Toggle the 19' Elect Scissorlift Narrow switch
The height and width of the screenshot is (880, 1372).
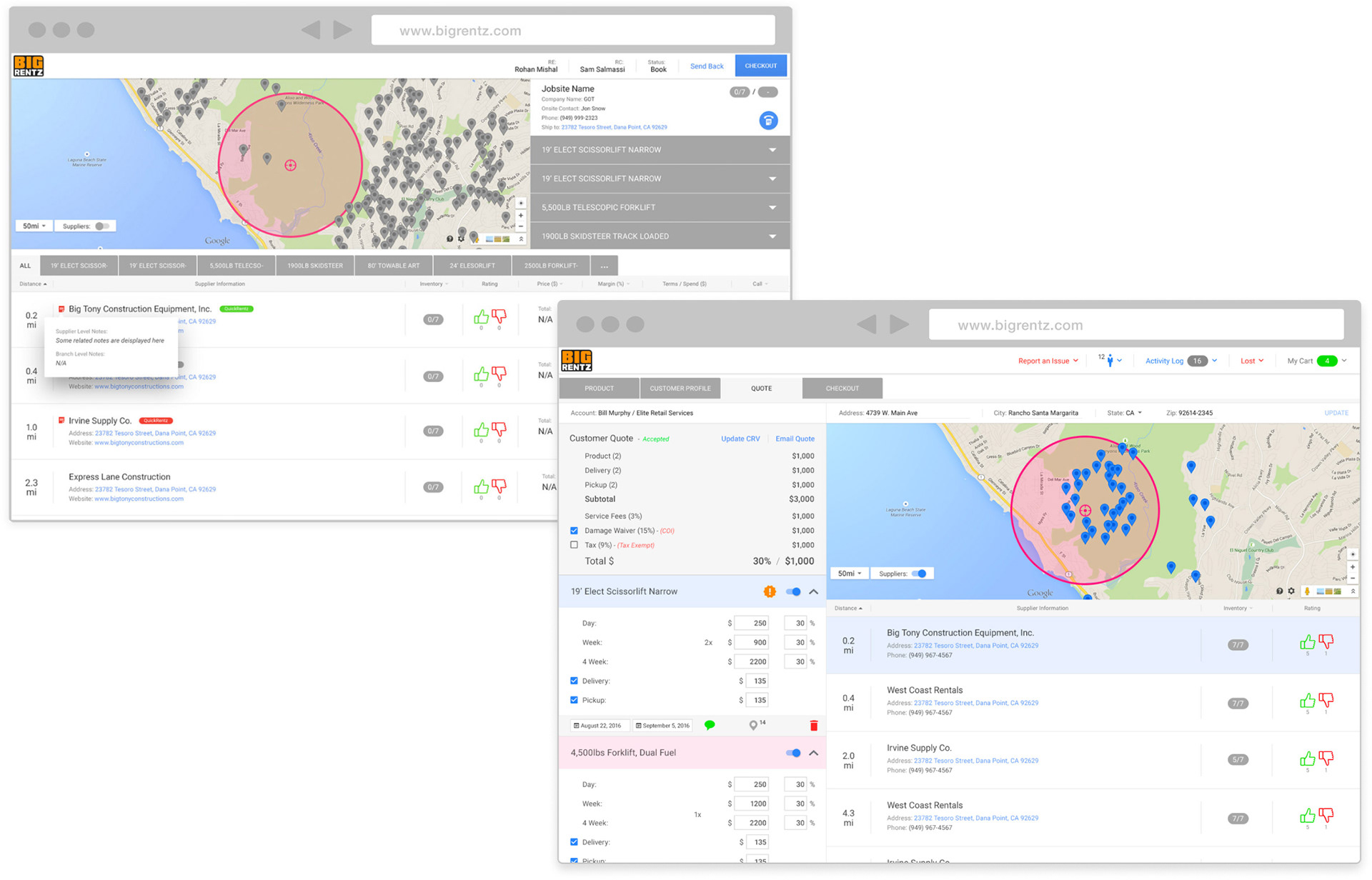[x=793, y=591]
